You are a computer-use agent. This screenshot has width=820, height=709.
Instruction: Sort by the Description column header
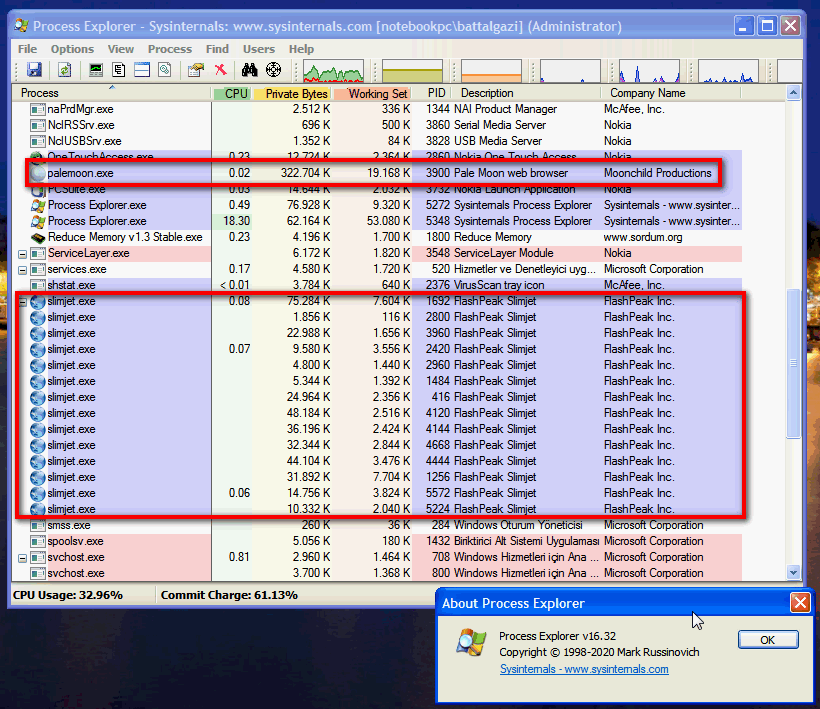point(527,93)
